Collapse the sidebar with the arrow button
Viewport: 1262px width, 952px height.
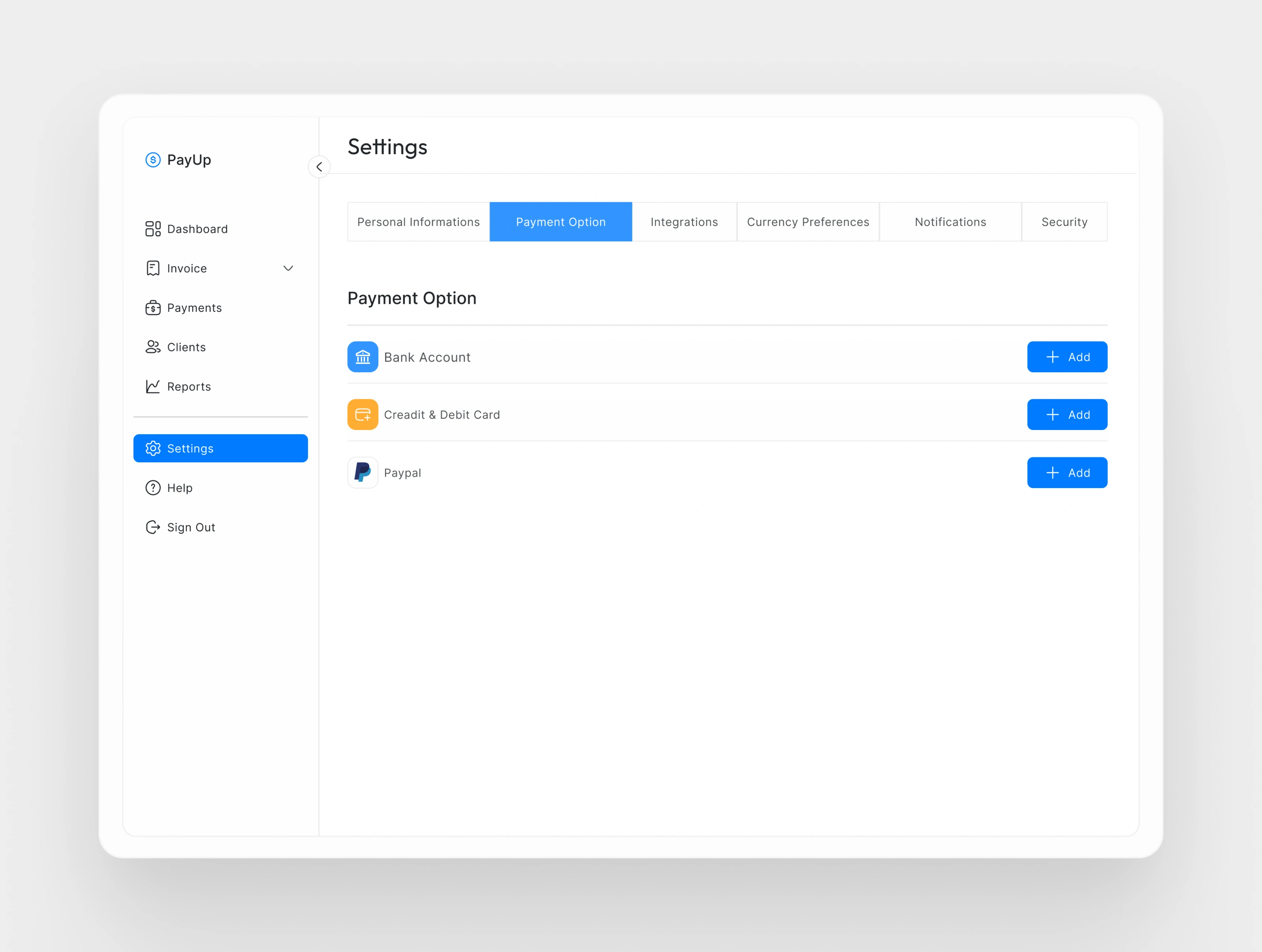click(319, 167)
